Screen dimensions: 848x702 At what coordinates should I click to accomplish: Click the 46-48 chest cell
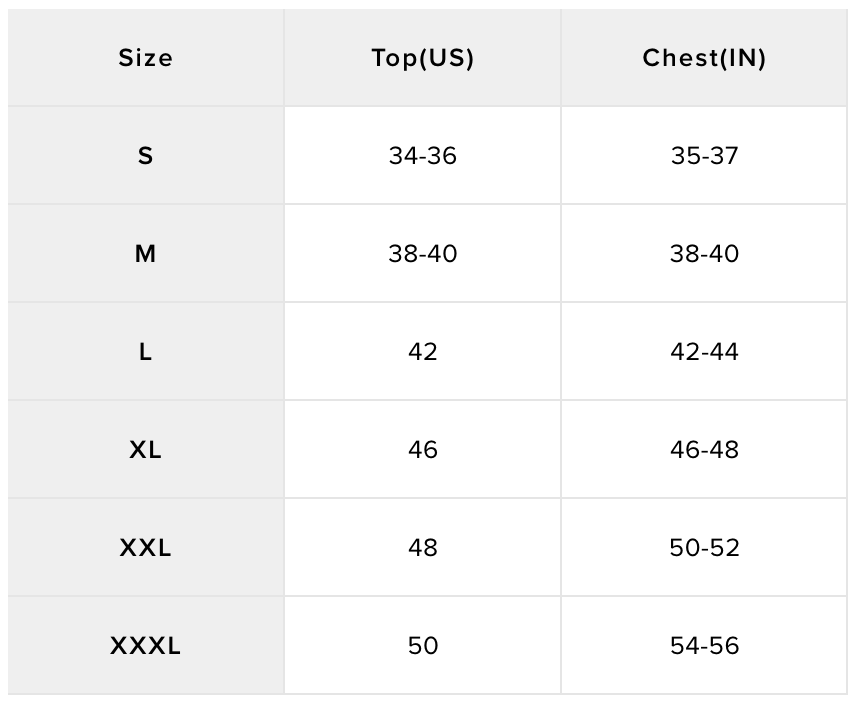click(704, 450)
